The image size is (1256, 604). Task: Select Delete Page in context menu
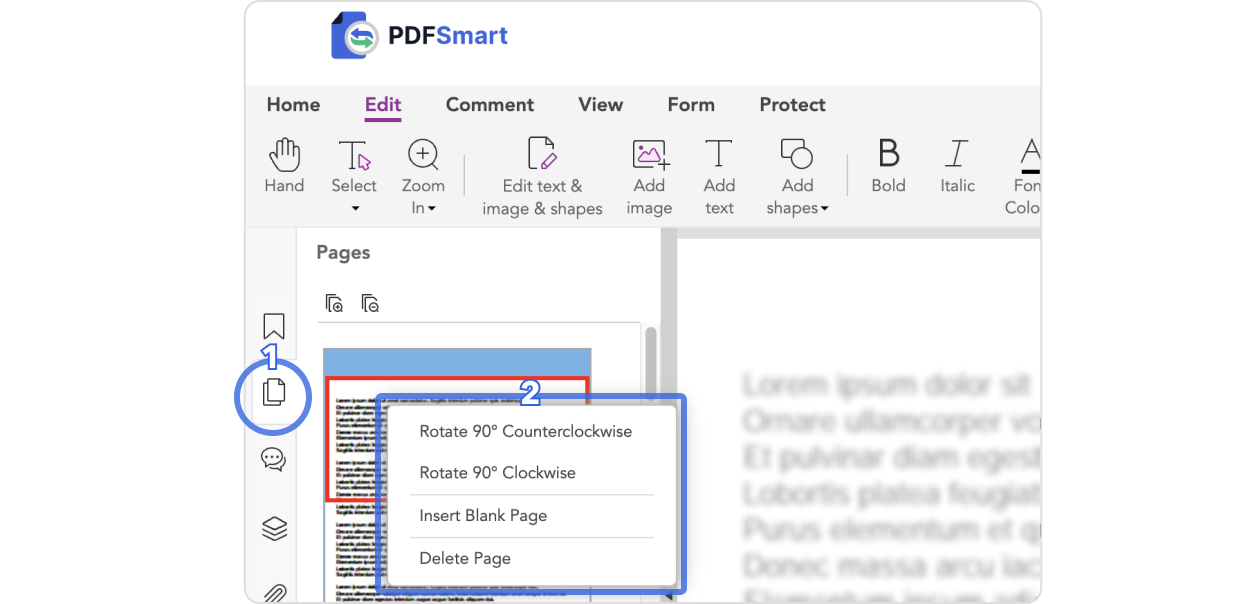coord(465,559)
